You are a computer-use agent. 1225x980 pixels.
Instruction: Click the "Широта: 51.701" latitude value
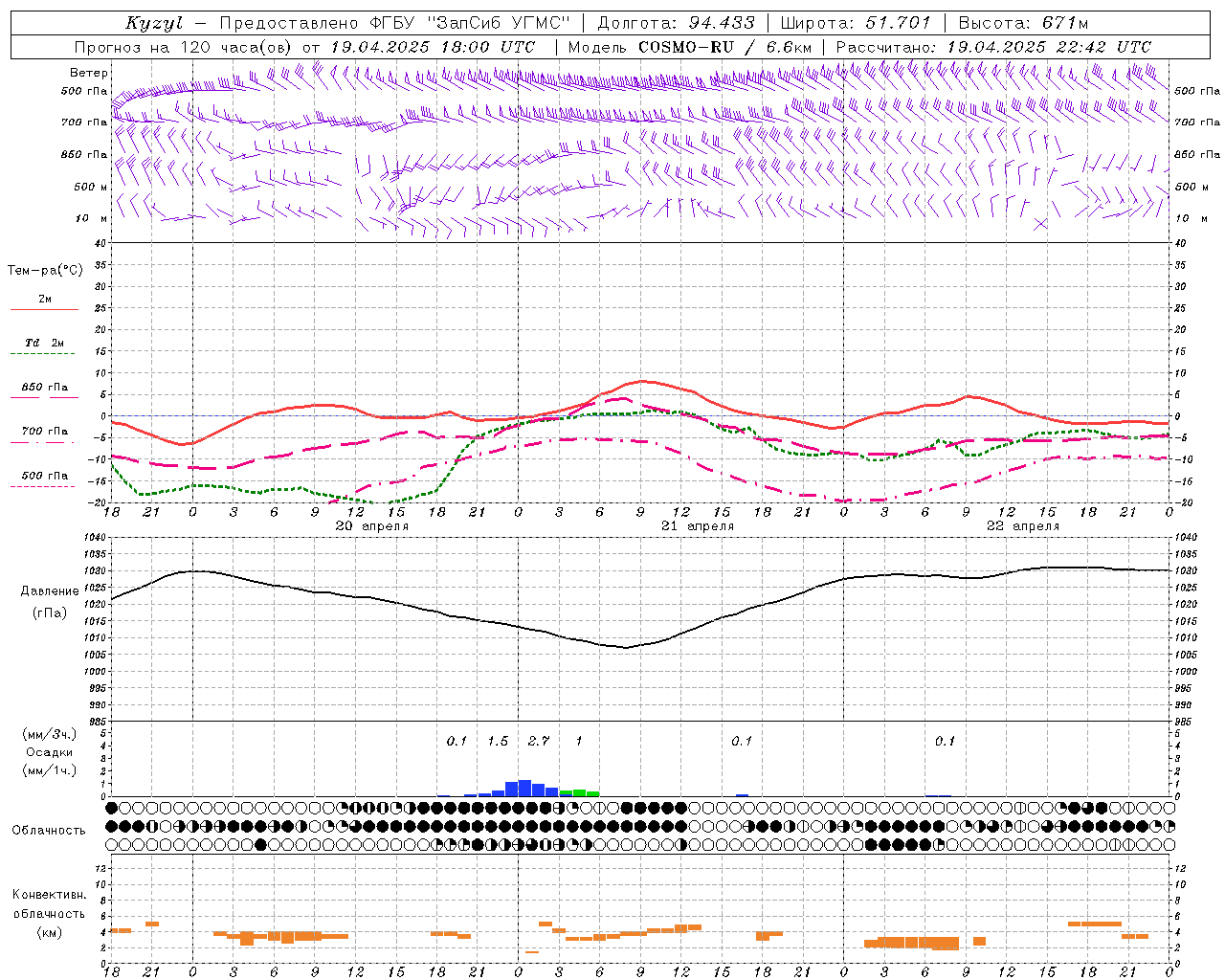point(857,23)
